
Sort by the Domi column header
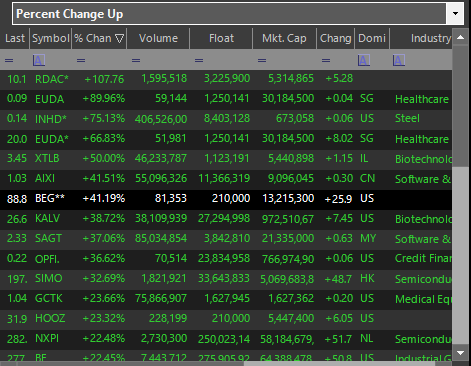tap(372, 38)
